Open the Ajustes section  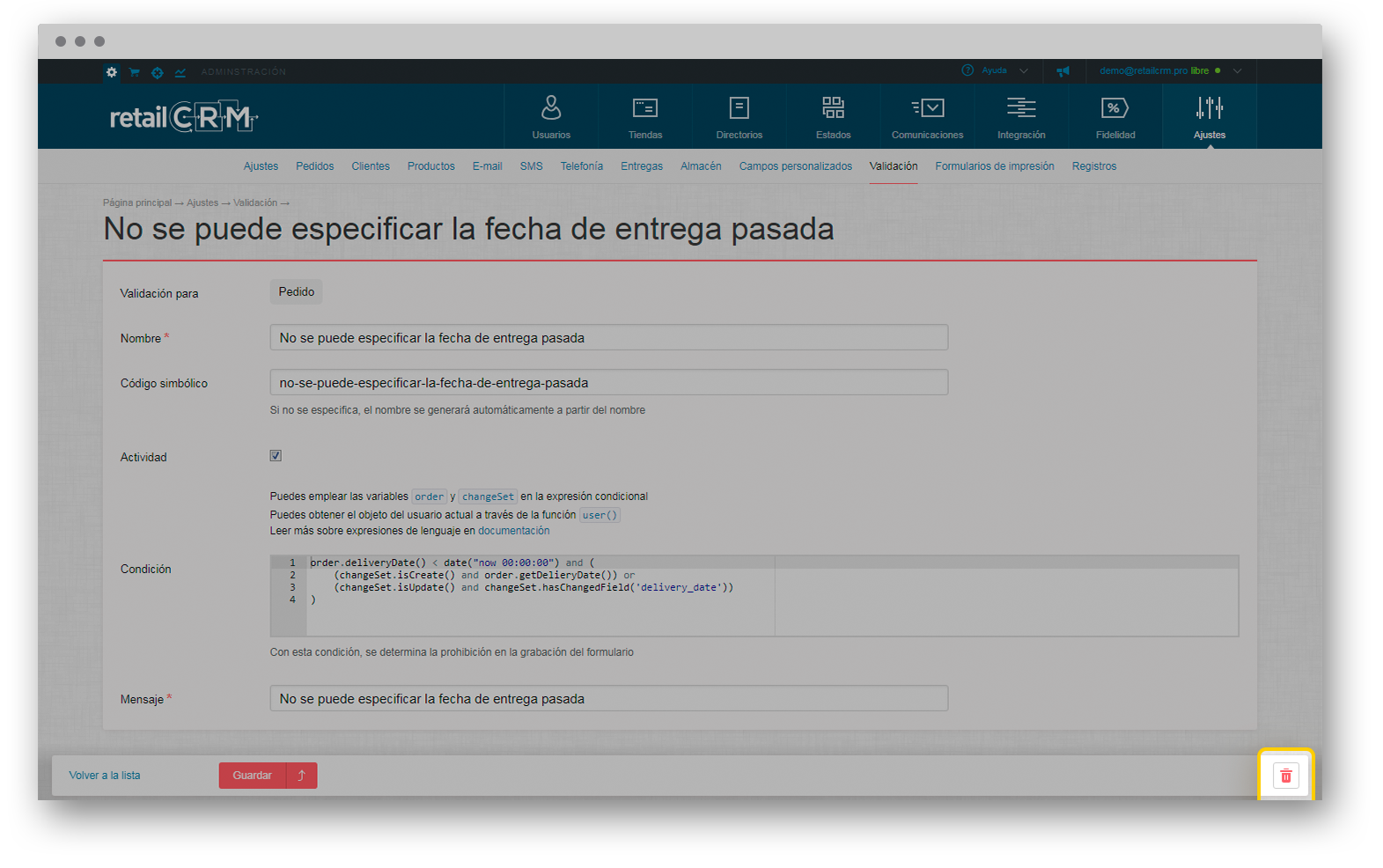(1210, 117)
